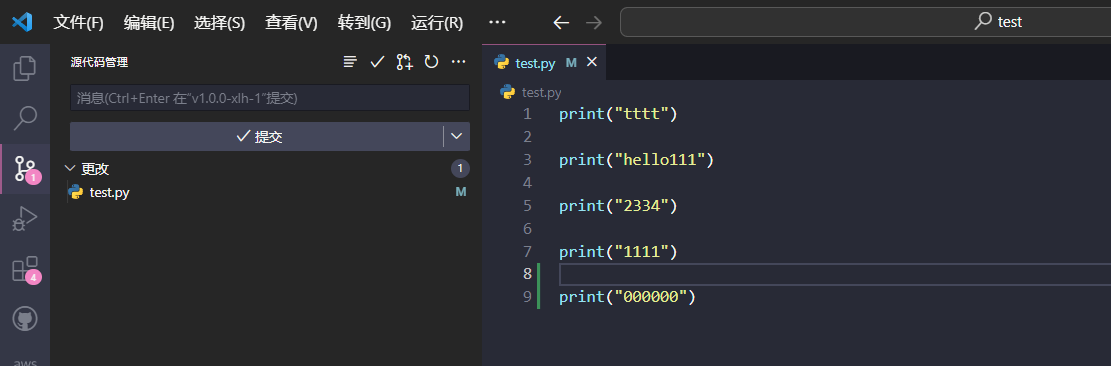Click line number 5 in the gutter
Viewport: 1111px width, 366px height.
tap(526, 206)
